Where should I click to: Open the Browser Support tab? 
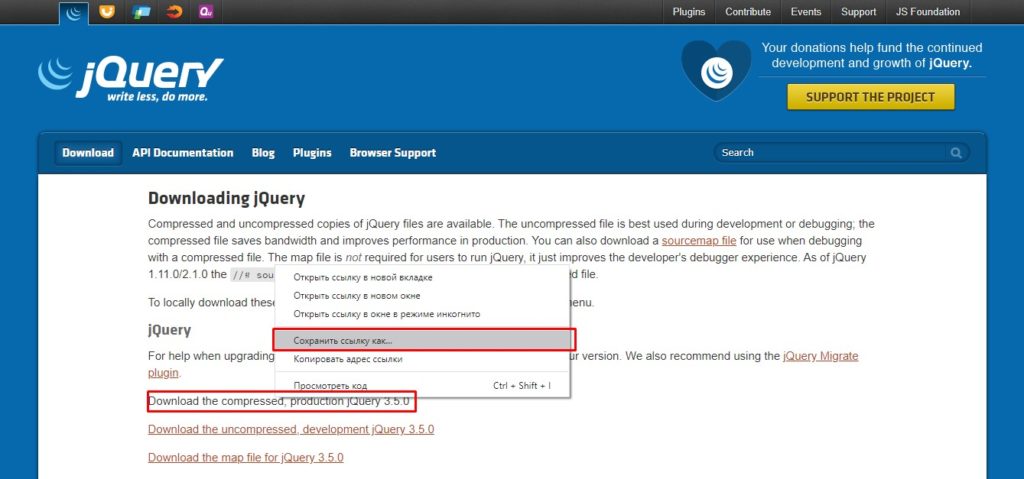point(392,153)
